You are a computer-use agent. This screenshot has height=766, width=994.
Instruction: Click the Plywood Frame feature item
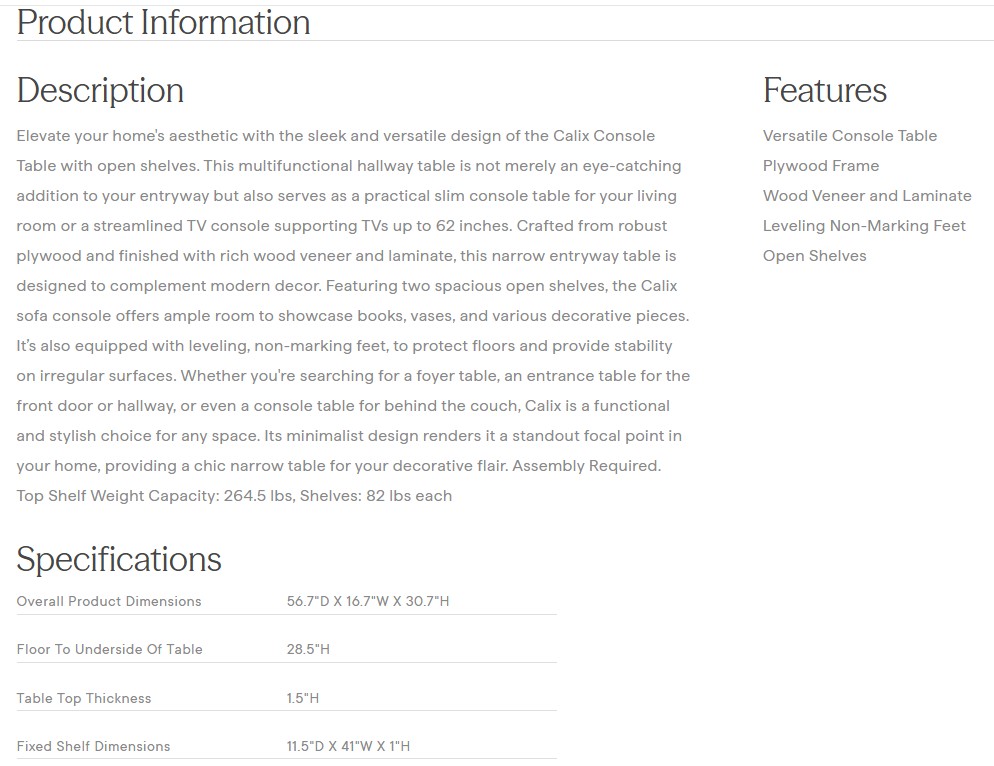[820, 166]
